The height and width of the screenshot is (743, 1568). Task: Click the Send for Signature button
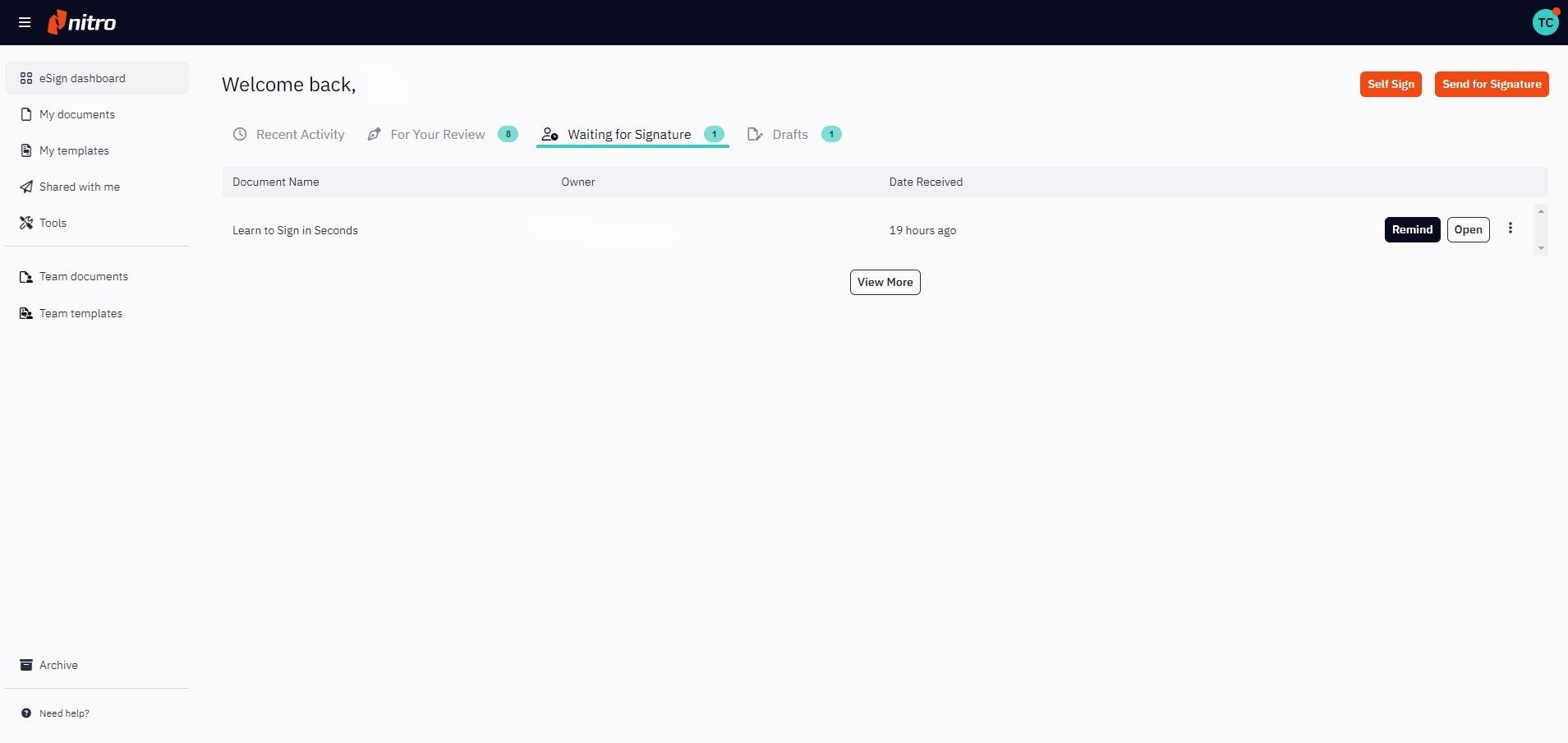[1491, 84]
